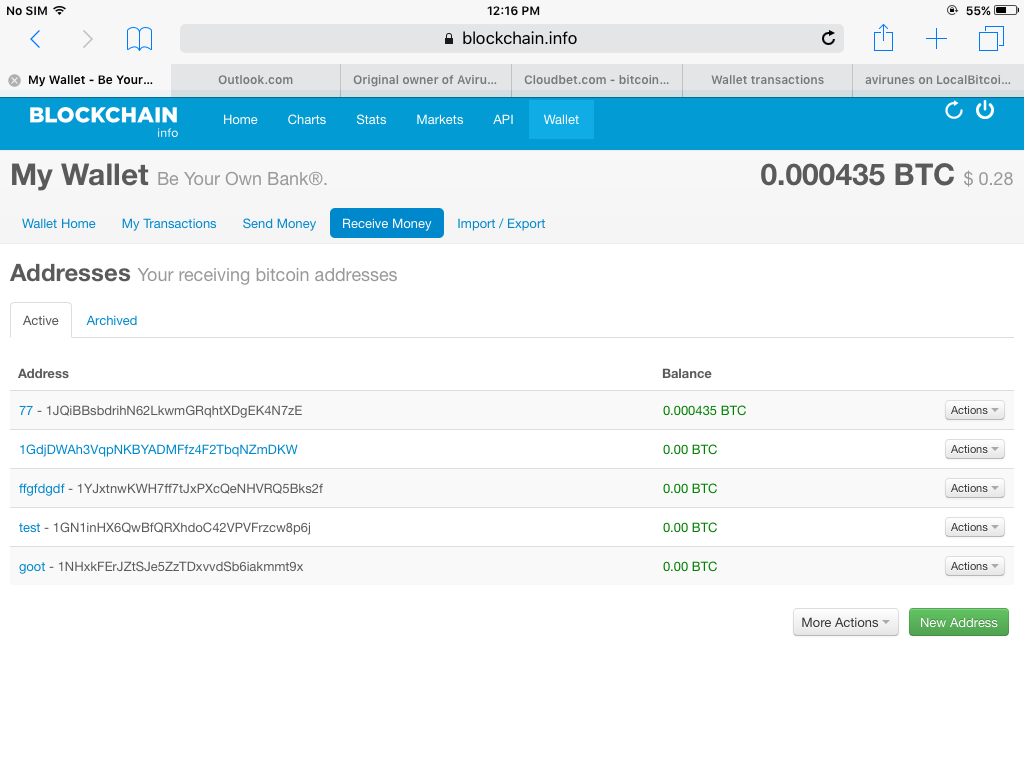Switch to the Cloudbet.com browser tab
This screenshot has width=1024, height=768.
pos(597,80)
